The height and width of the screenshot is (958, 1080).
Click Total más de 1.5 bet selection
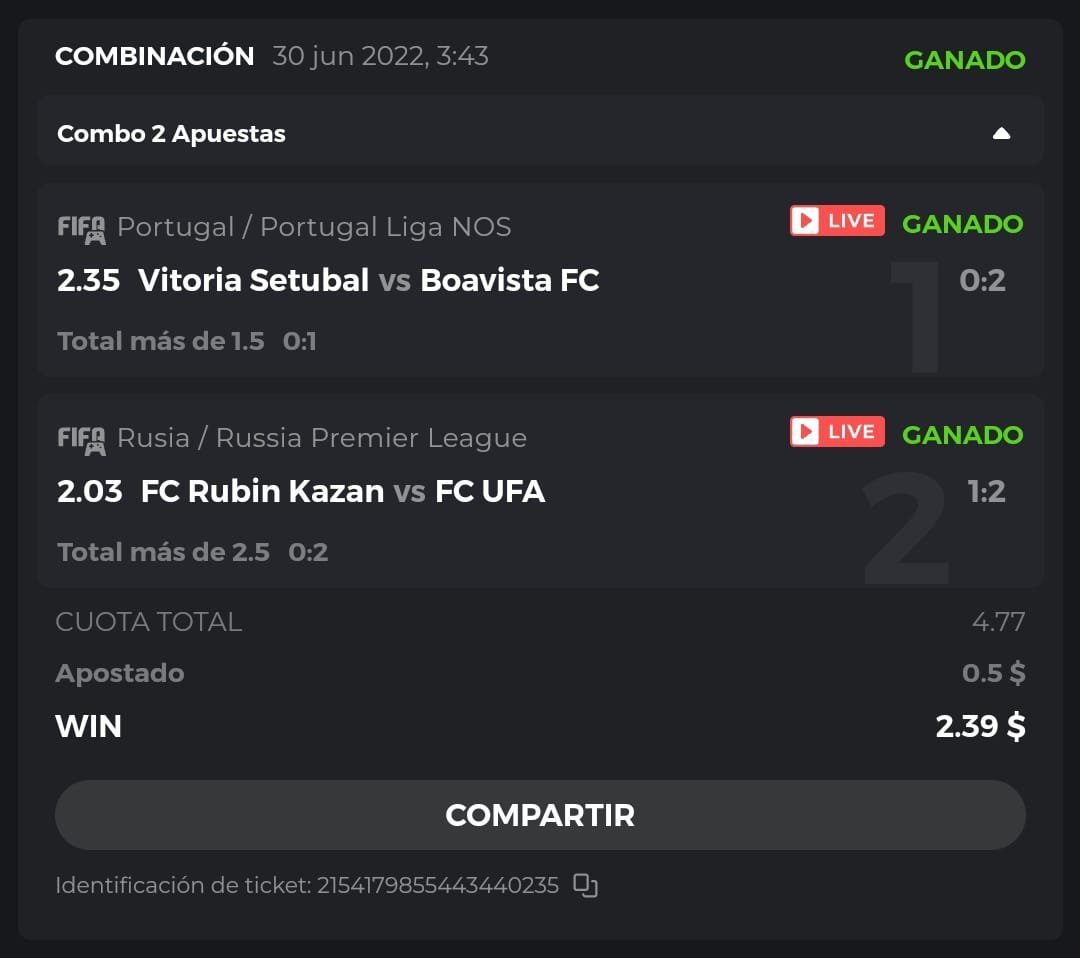coord(160,341)
